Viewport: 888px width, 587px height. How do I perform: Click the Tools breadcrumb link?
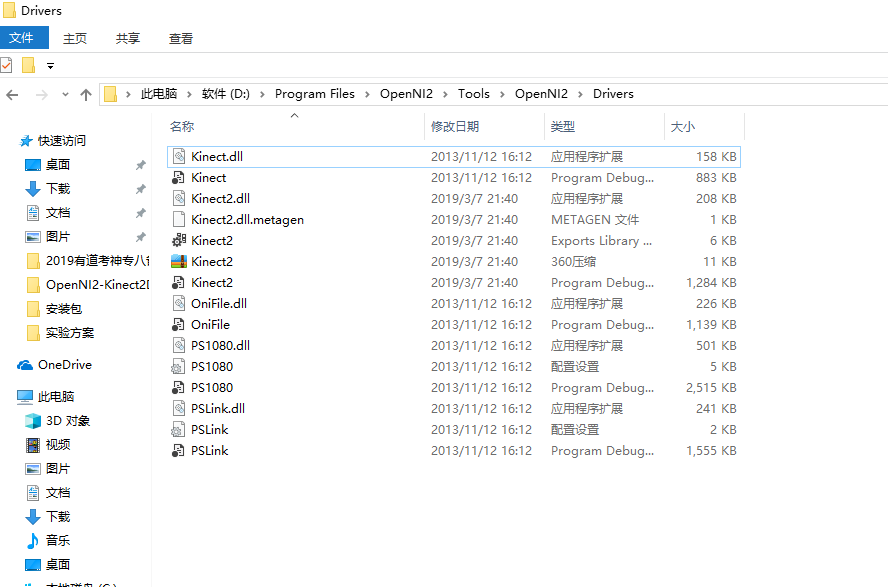point(474,93)
